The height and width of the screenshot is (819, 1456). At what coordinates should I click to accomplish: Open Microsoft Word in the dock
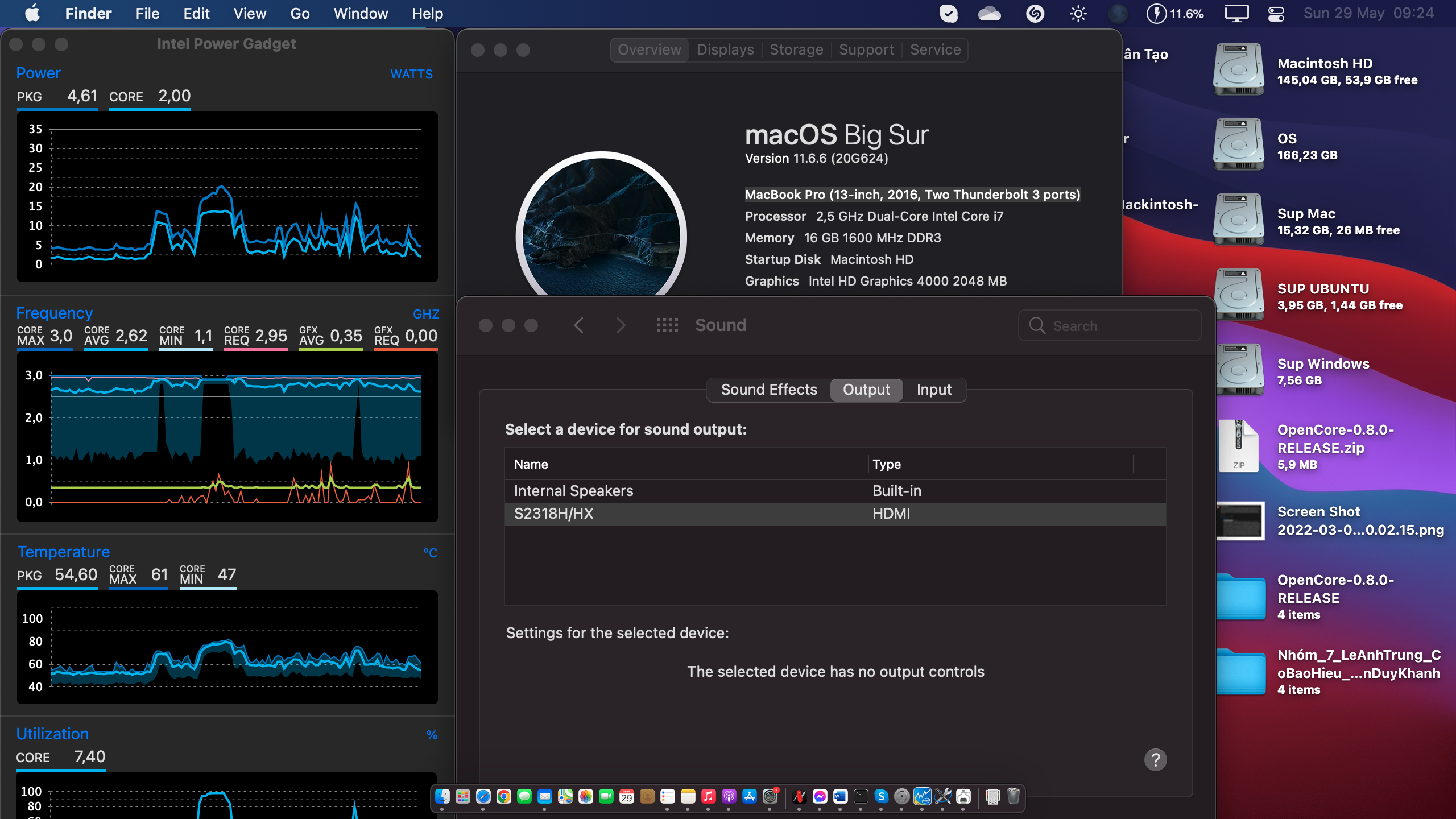coord(840,796)
